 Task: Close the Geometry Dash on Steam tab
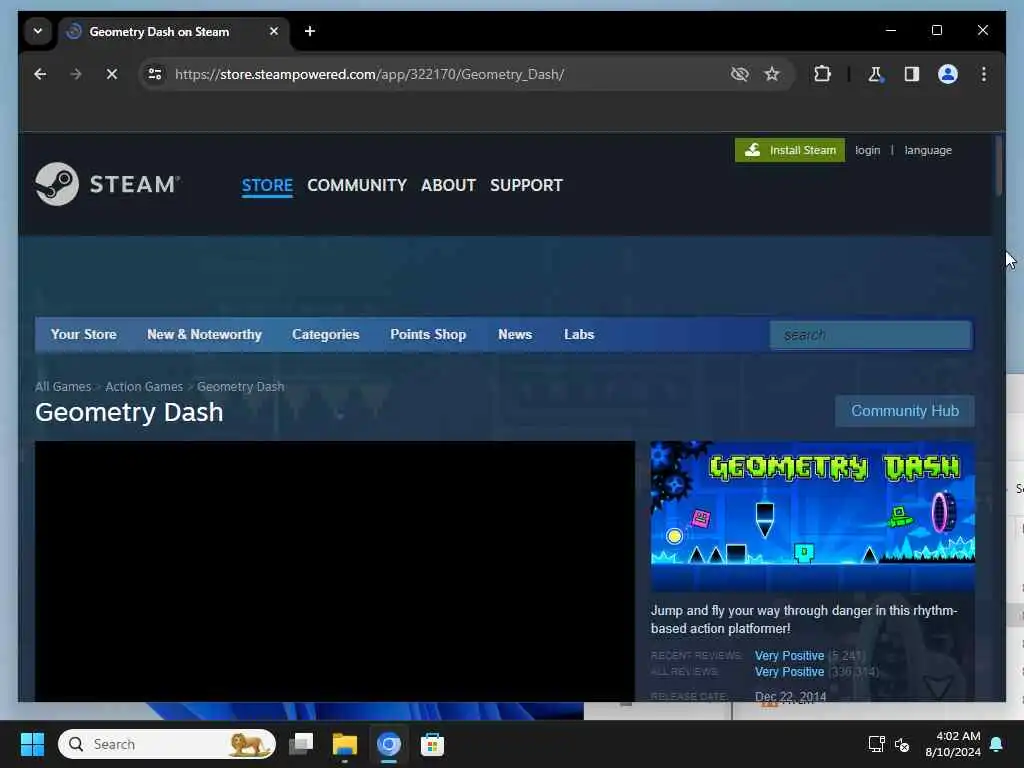coord(274,31)
